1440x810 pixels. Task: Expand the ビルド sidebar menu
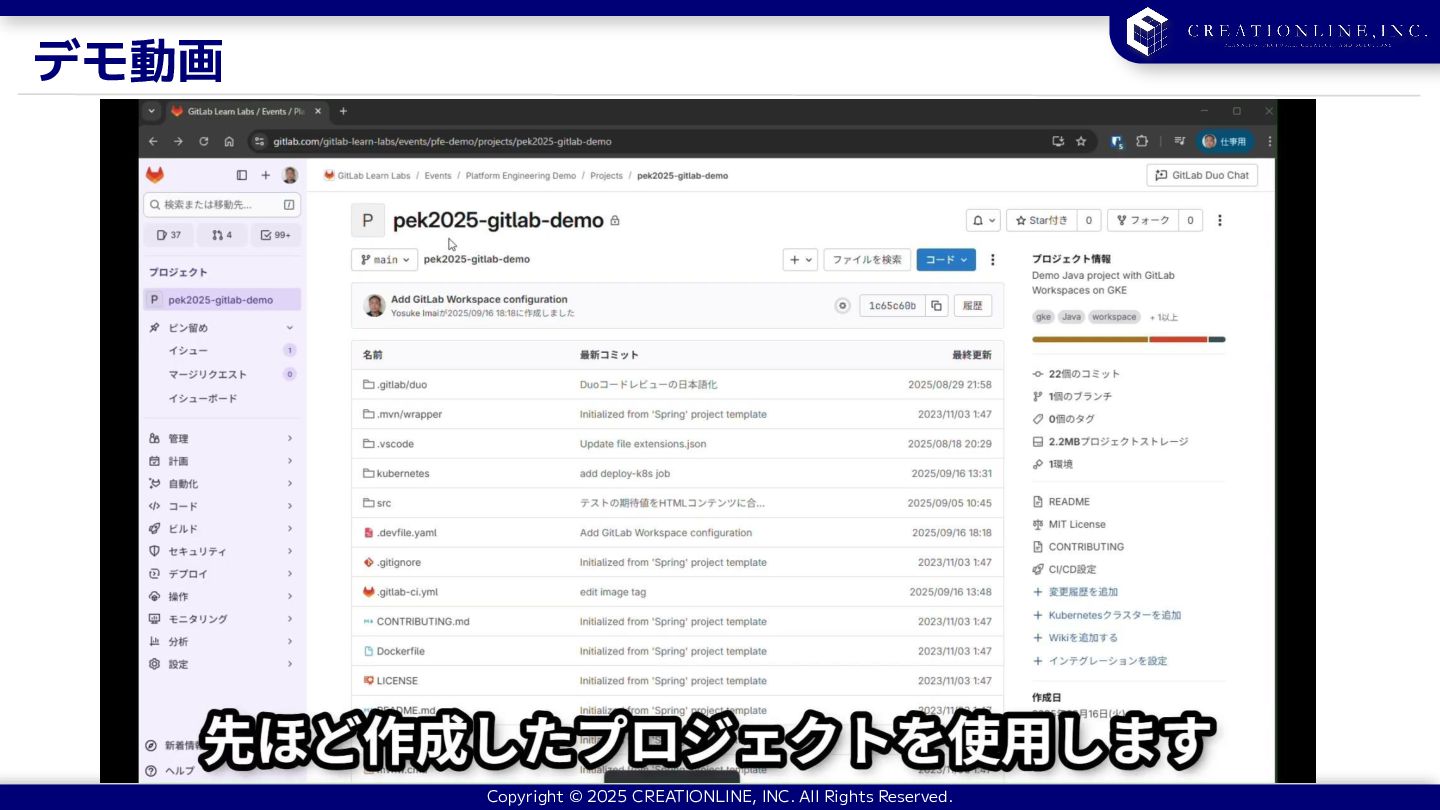point(223,528)
